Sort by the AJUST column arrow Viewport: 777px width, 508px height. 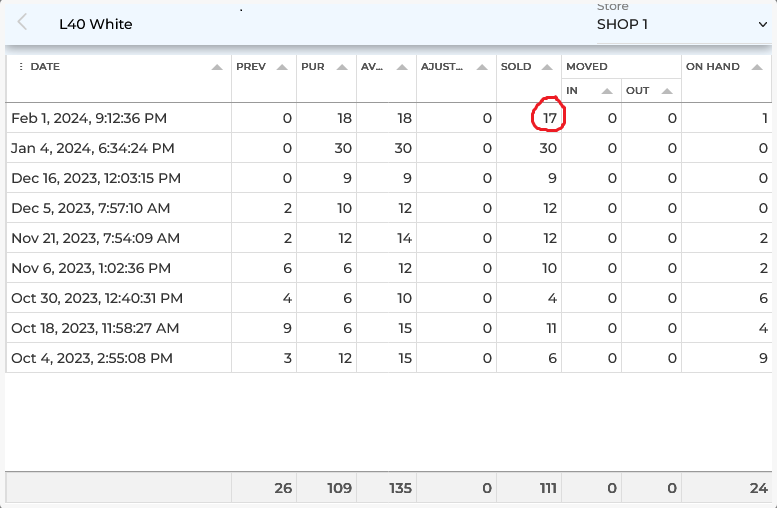[482, 67]
